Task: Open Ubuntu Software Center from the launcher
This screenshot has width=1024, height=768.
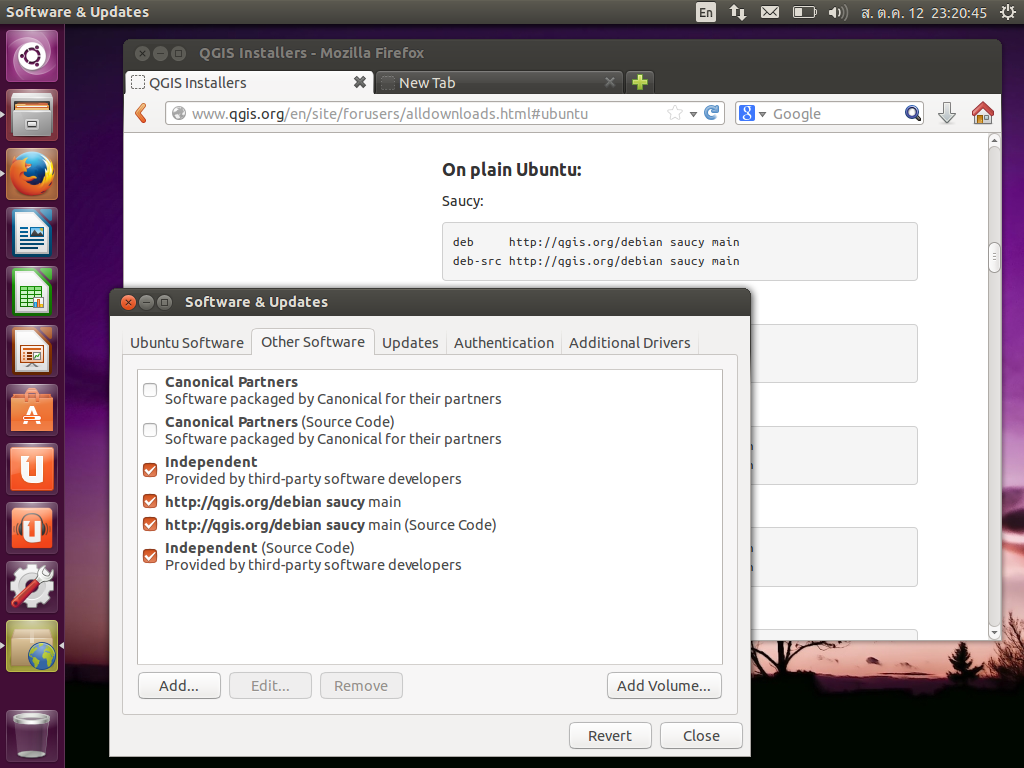Action: (x=32, y=410)
